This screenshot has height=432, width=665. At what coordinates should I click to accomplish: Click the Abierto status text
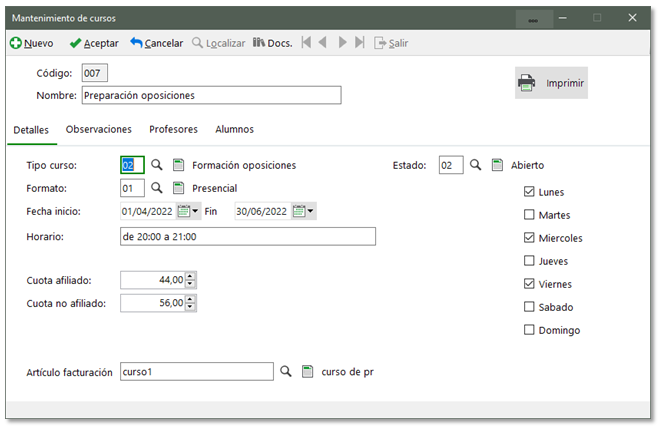pos(527,165)
